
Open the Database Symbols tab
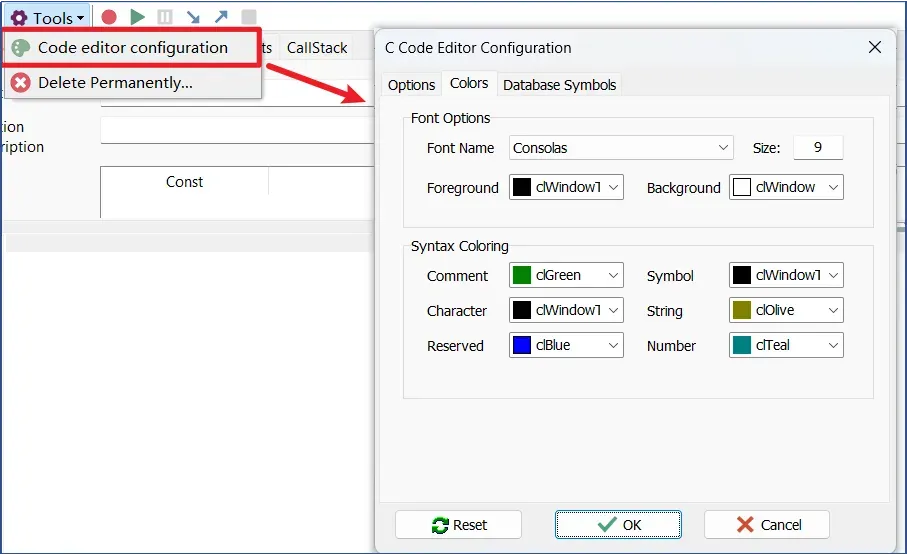click(x=559, y=85)
